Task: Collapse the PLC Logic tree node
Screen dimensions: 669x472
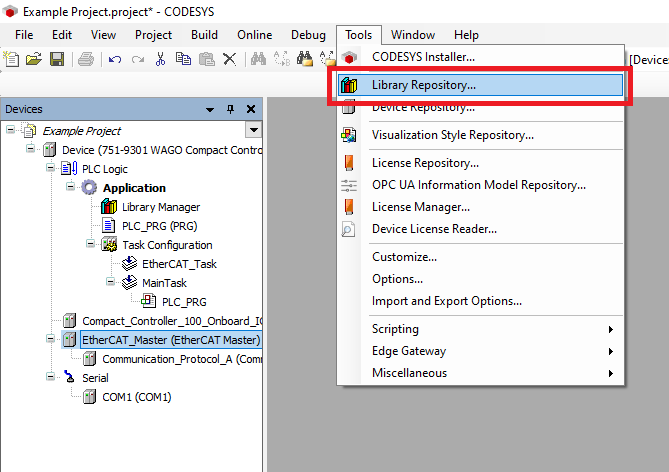Action: (50, 169)
